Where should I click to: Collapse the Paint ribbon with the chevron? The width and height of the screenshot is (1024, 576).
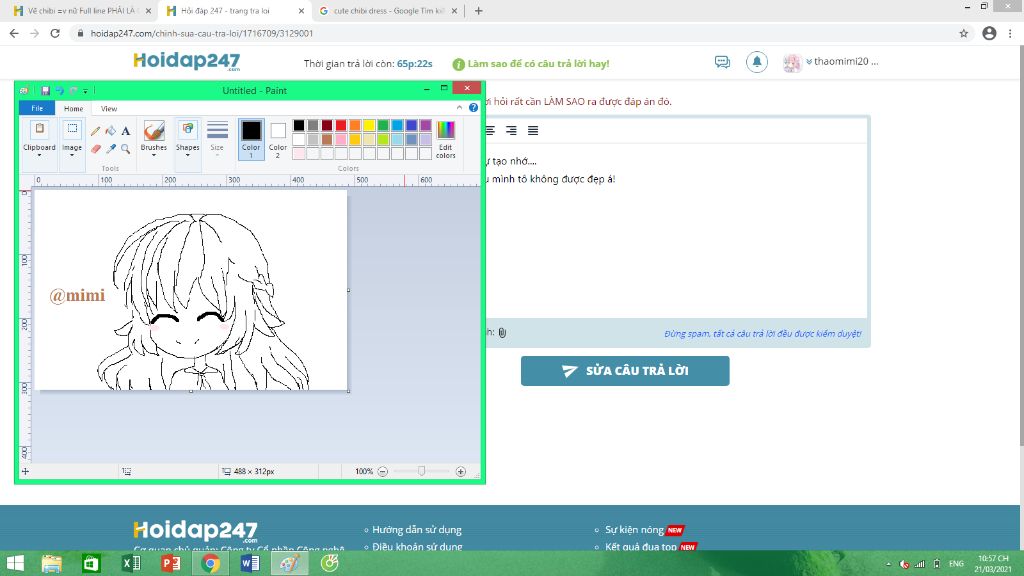[459, 108]
